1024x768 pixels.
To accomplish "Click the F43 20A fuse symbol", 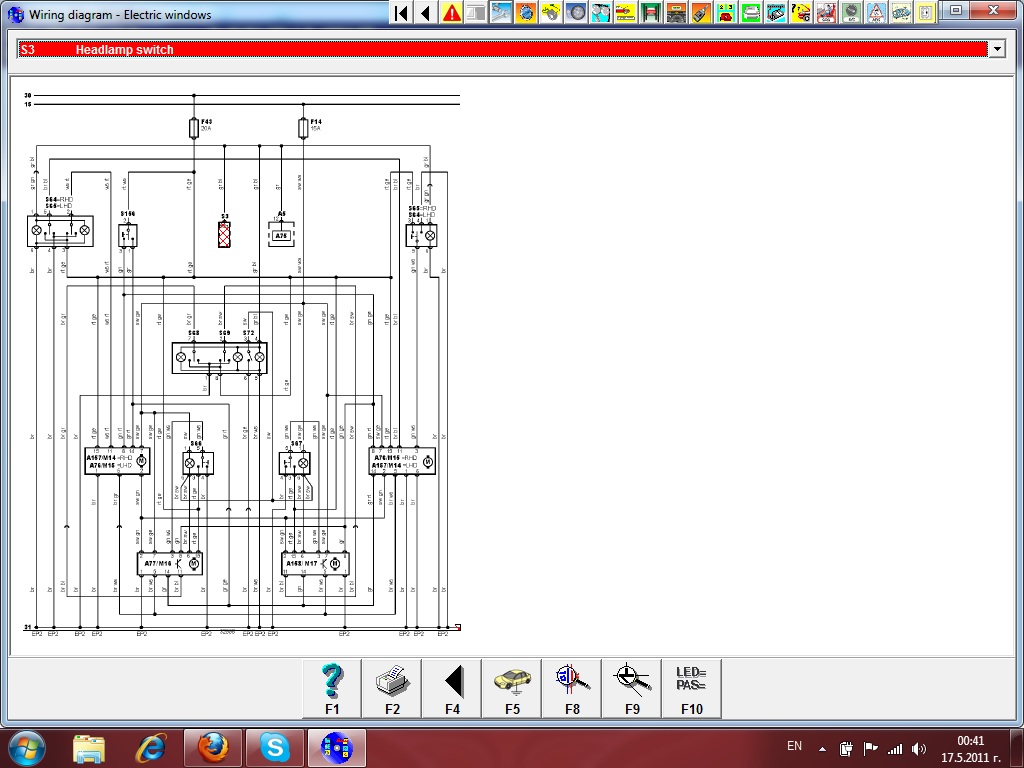I will pos(193,128).
